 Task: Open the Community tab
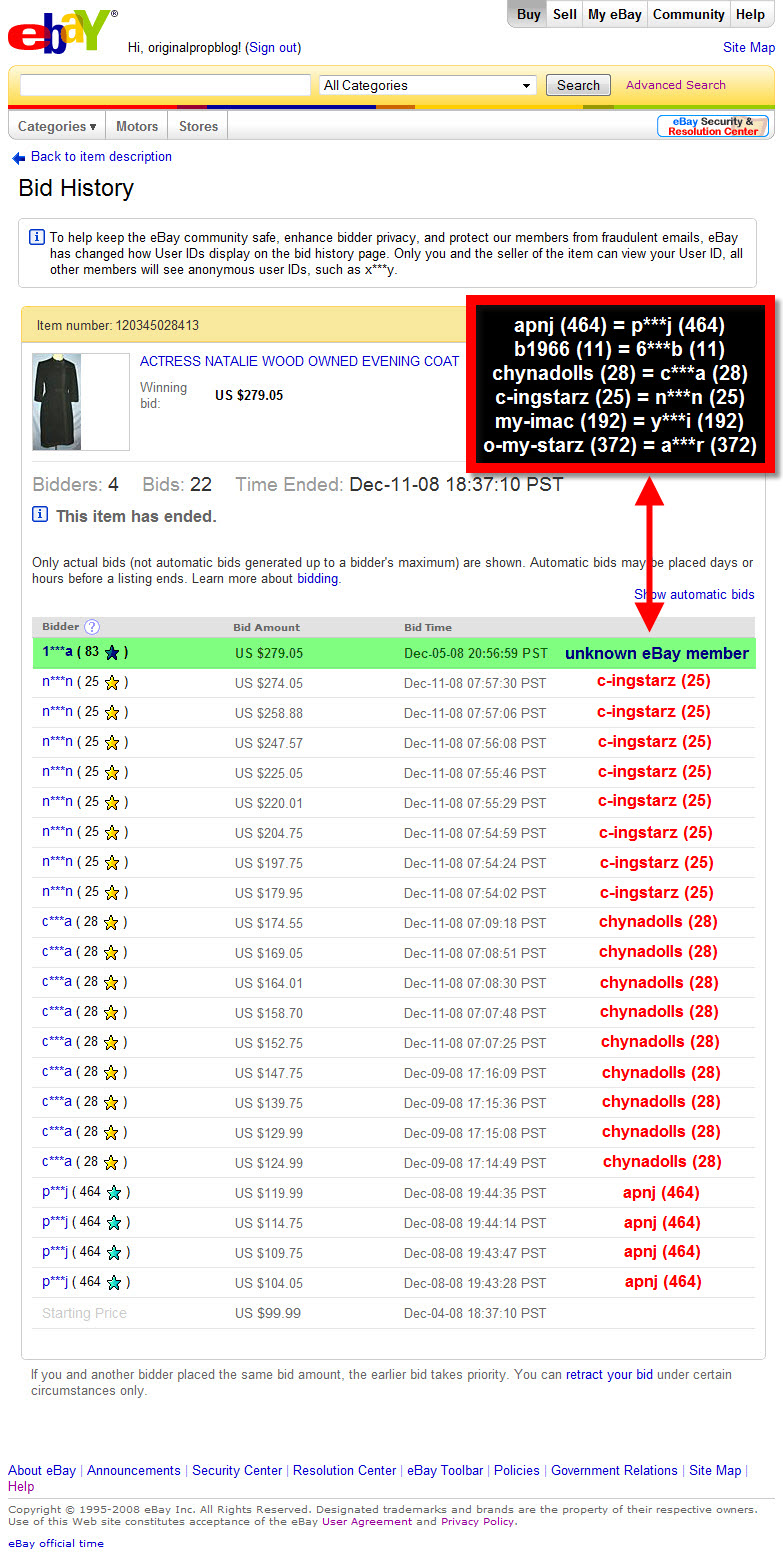(x=688, y=14)
